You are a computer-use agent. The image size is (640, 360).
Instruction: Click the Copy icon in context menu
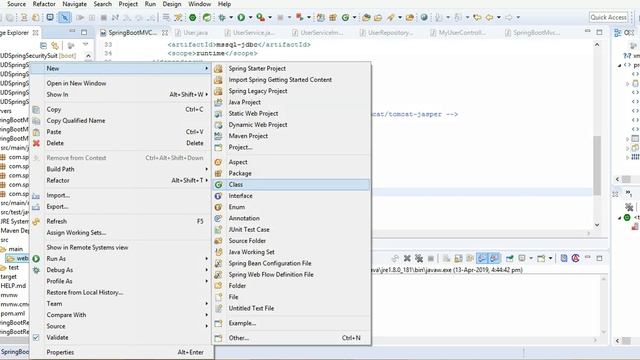coord(36,109)
